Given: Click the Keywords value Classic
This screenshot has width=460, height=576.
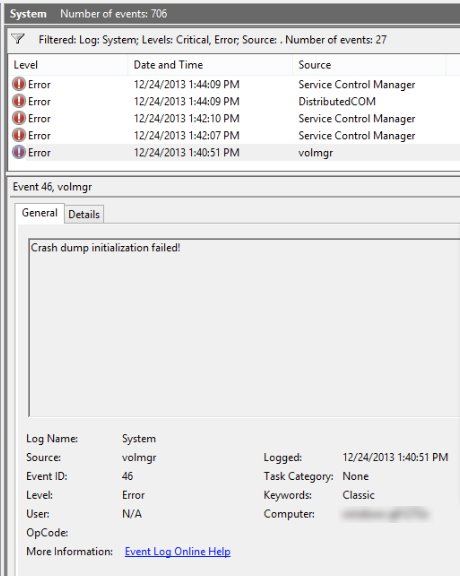Looking at the screenshot, I should pos(358,495).
